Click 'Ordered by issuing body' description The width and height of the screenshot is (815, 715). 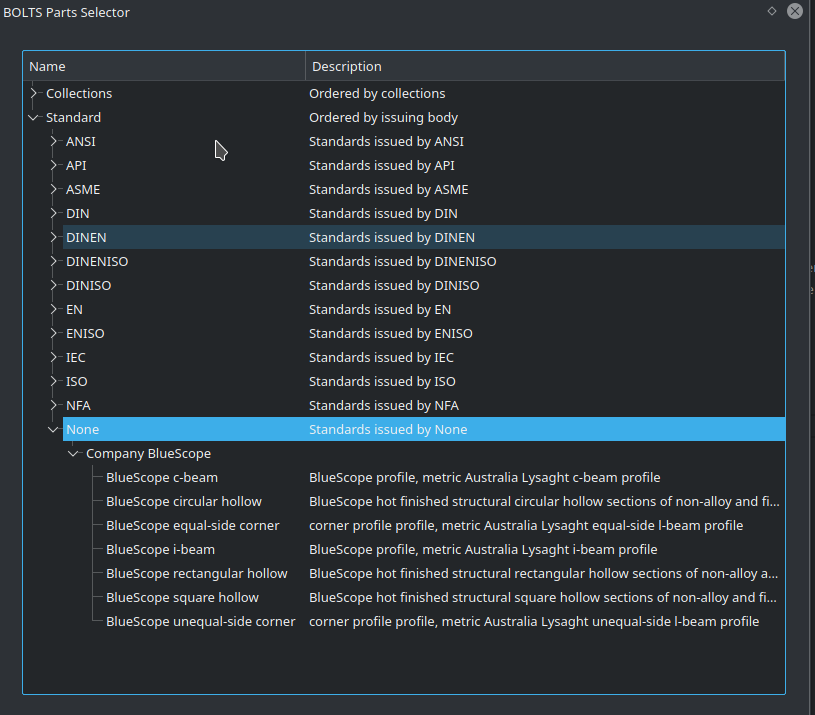(x=383, y=117)
